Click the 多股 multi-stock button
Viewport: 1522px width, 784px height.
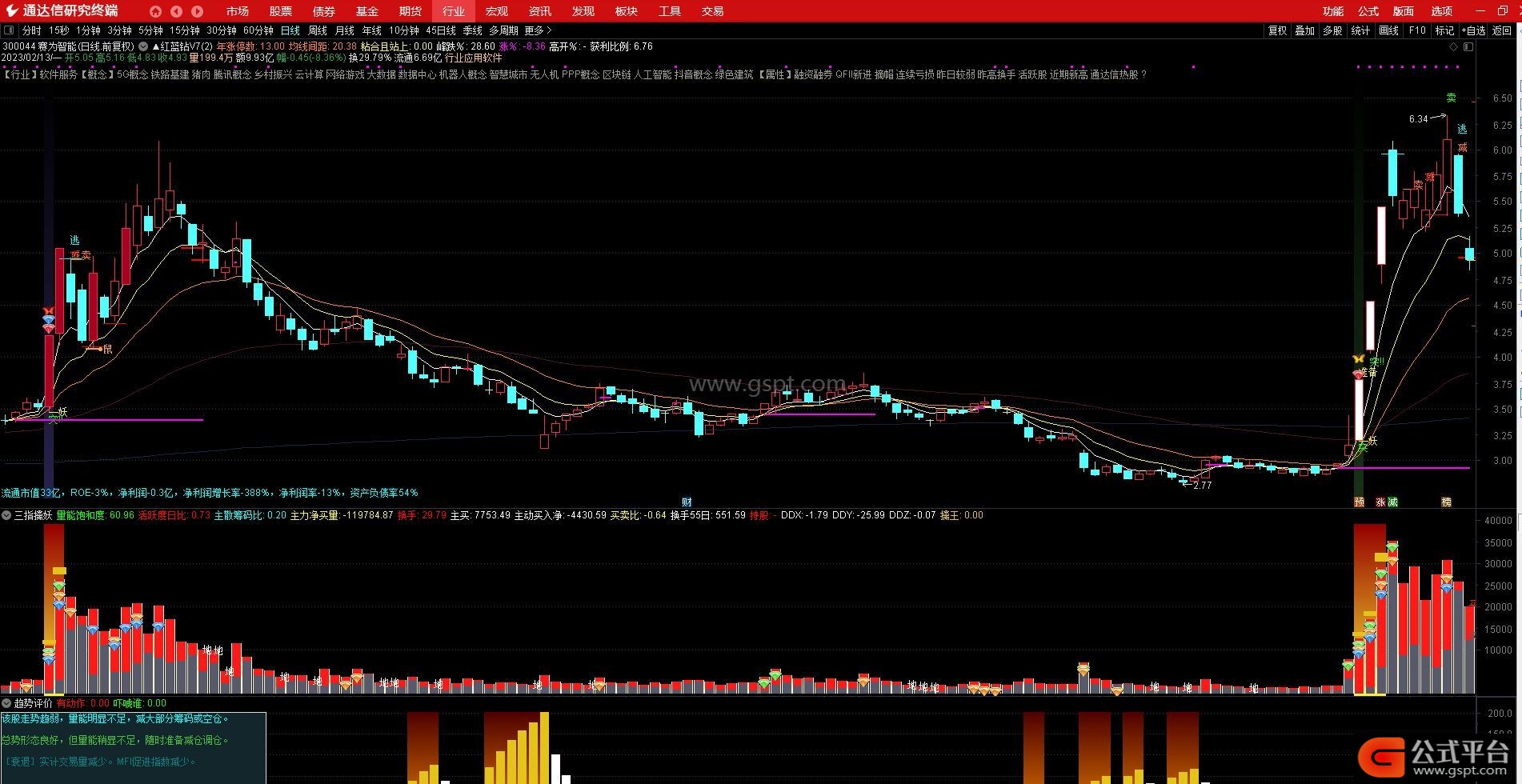(x=1332, y=30)
